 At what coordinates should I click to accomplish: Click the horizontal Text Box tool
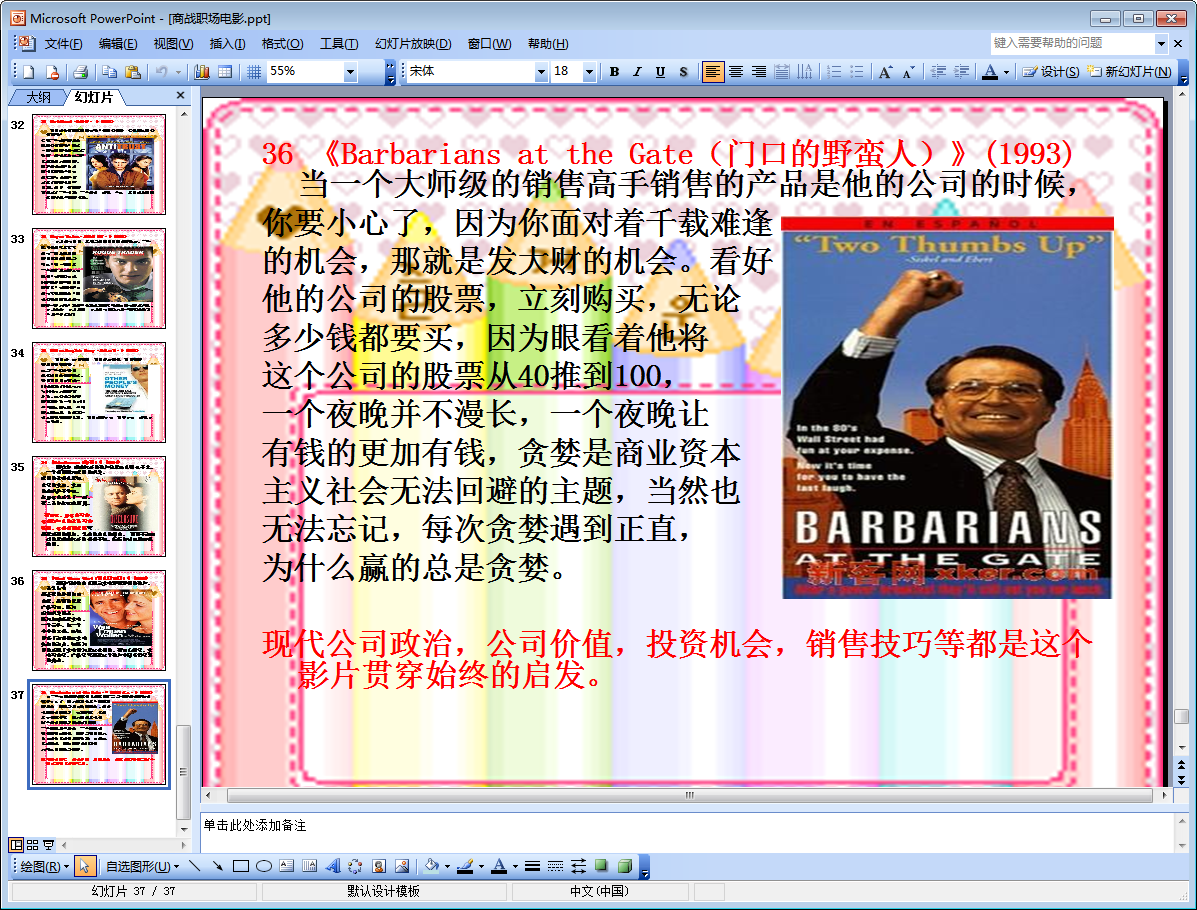tap(286, 866)
